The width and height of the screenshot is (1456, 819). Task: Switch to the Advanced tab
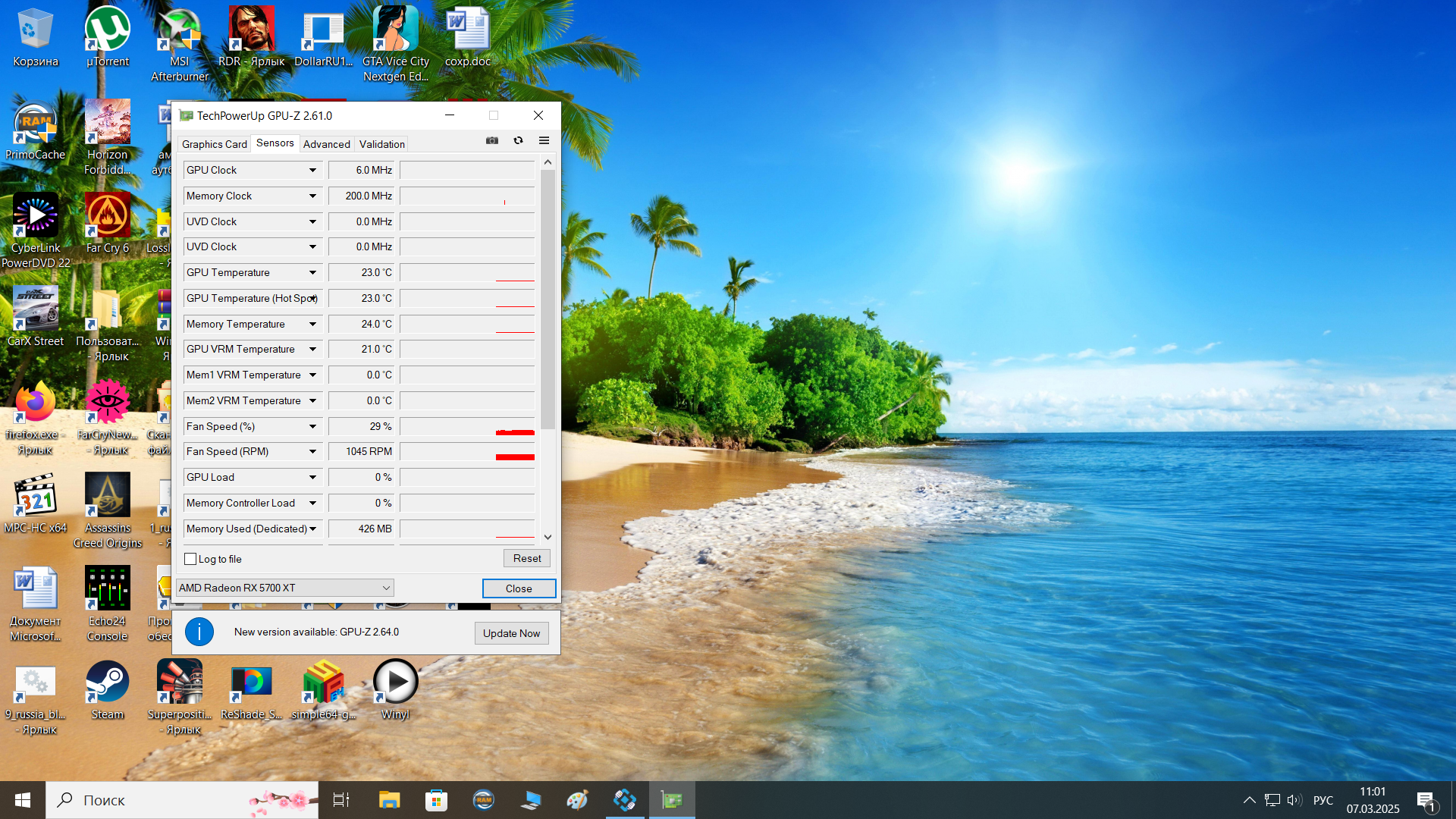pos(326,144)
